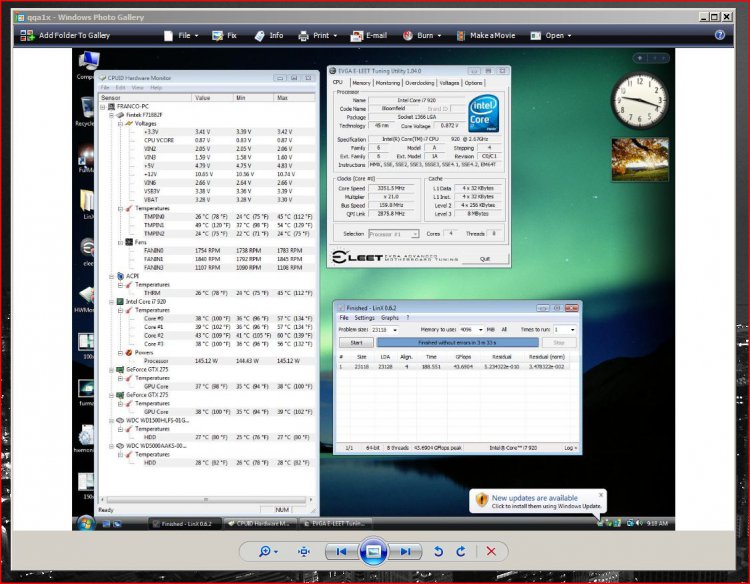Viewport: 750px width, 584px height.
Task: Collapse the Intel Core i7 920 node
Action: coord(111,302)
